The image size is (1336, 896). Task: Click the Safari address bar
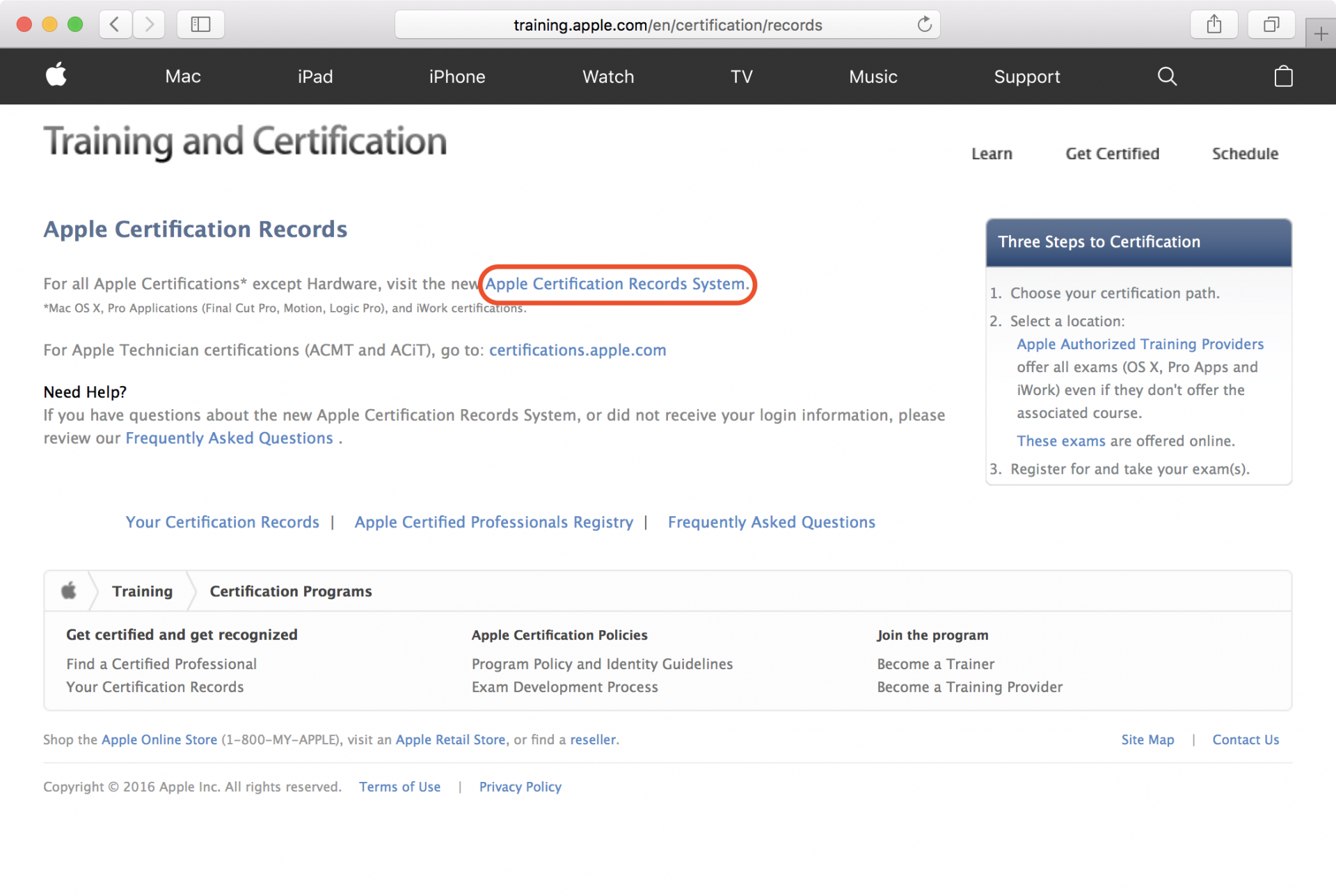click(667, 25)
